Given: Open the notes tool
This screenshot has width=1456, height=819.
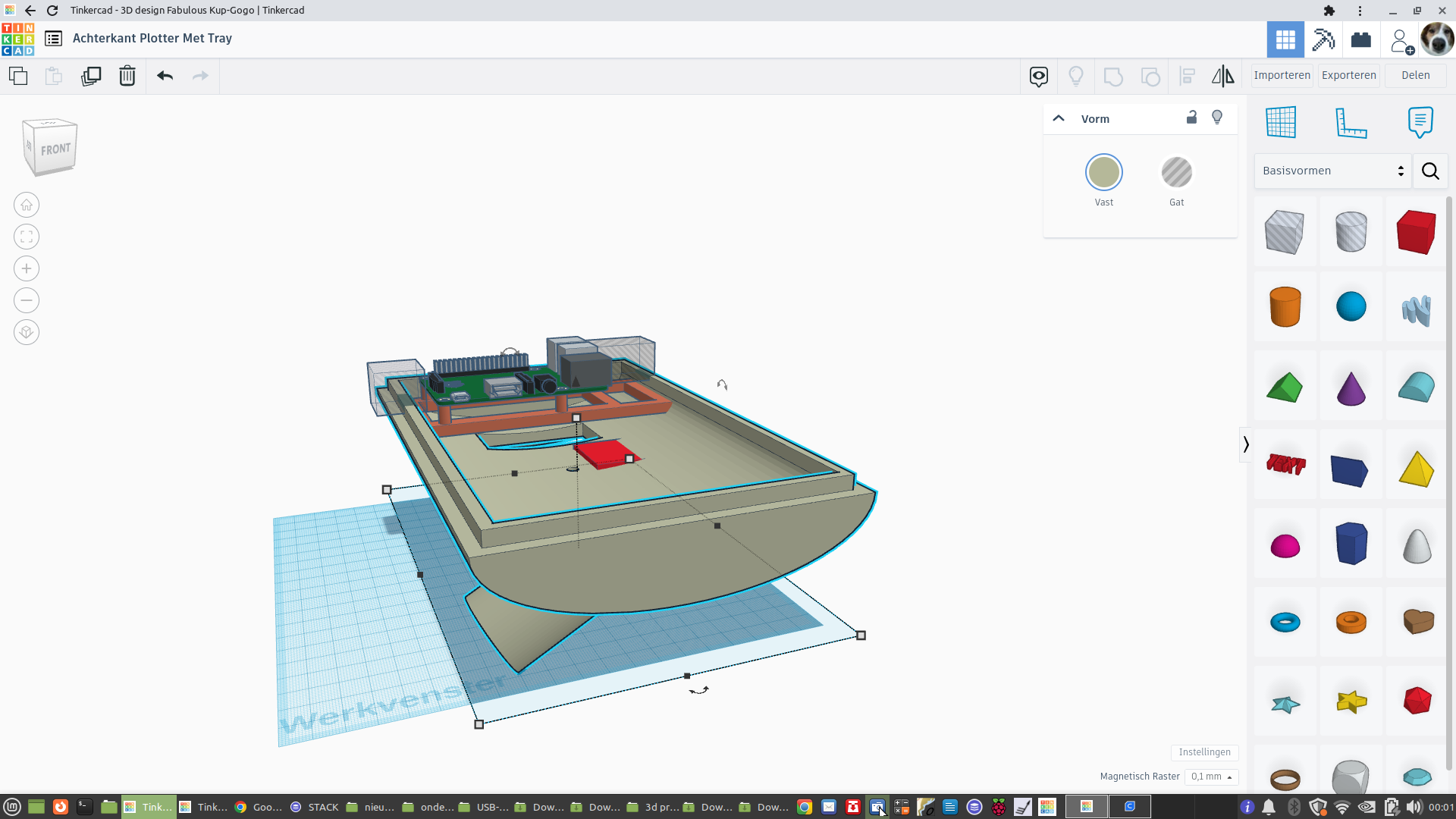Looking at the screenshot, I should (1420, 122).
